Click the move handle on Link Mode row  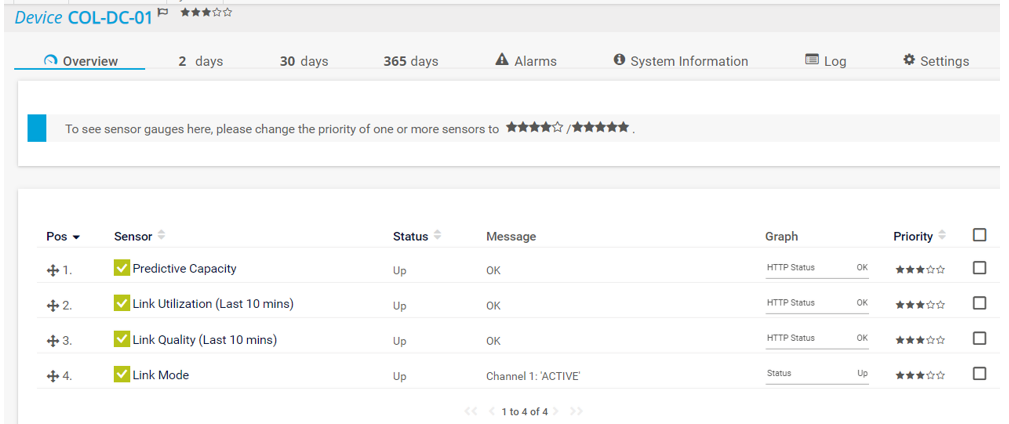pos(53,376)
